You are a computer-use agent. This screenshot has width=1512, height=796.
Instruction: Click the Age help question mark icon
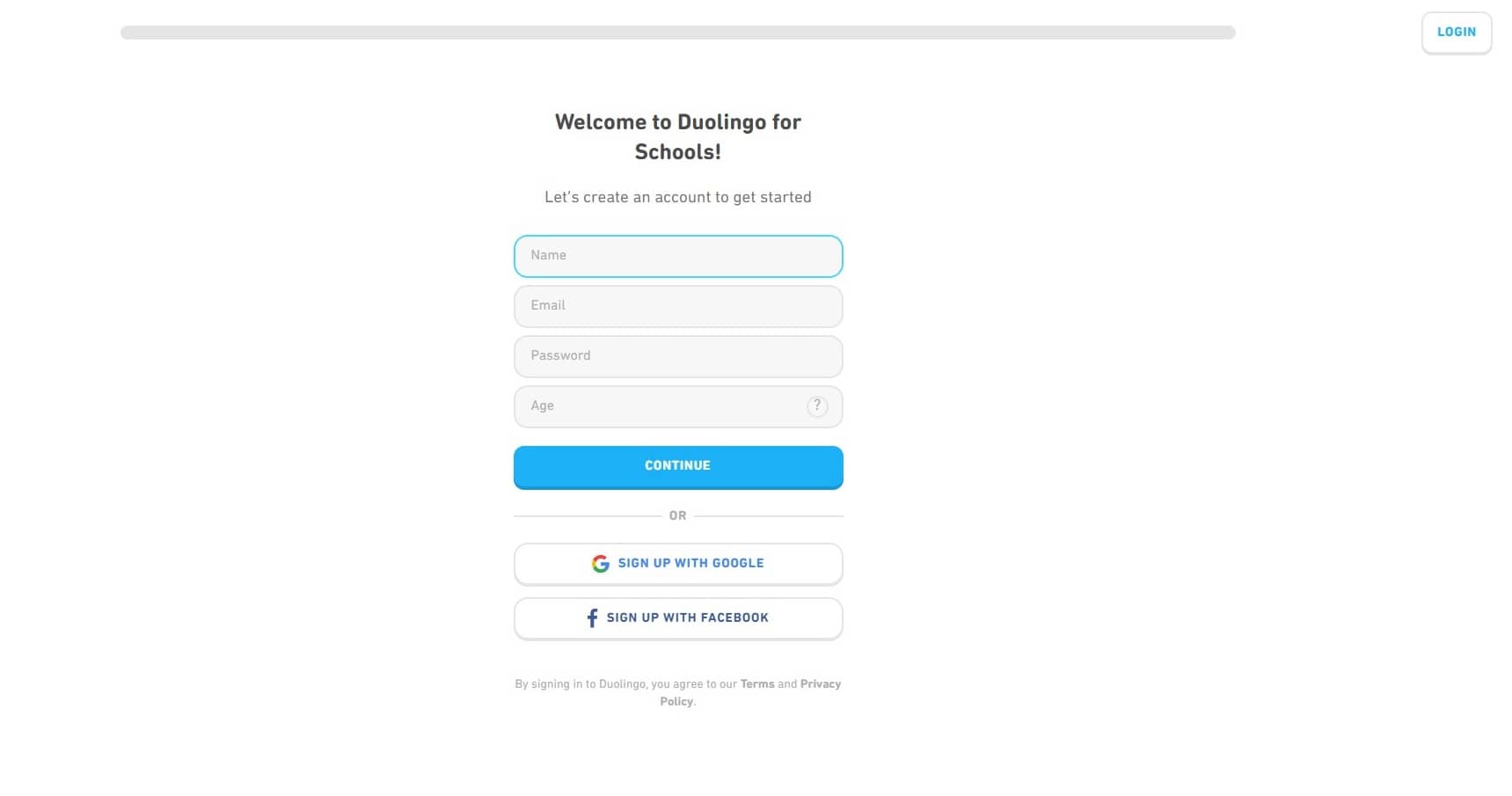817,406
